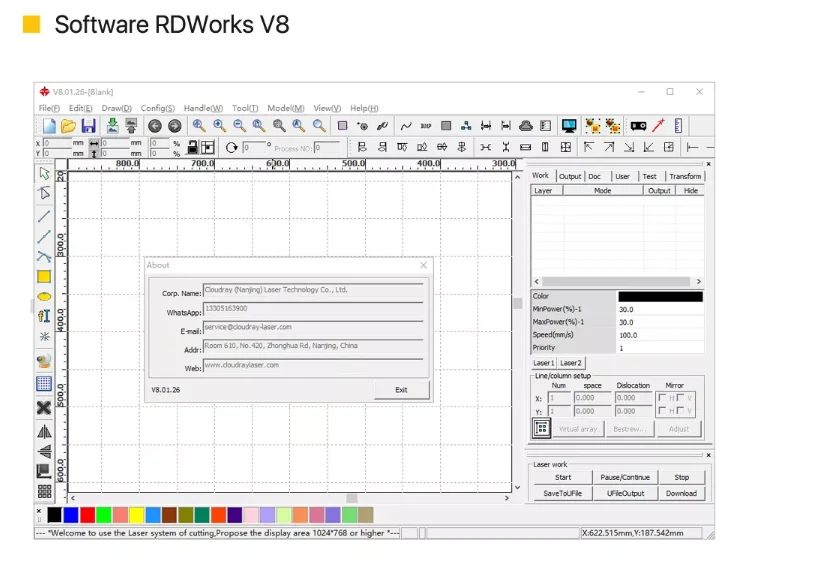Click the zoom-out magnifier with minus sign
Viewport: 815px width, 565px height.
(x=239, y=126)
